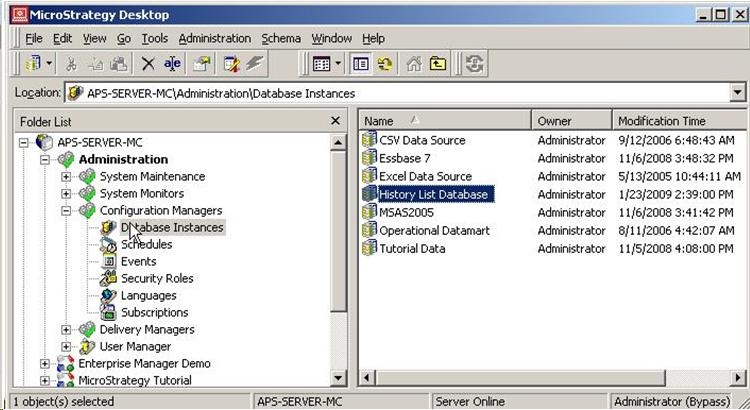750x410 pixels.
Task: Toggle the Folder List pane toolbar button
Action: coord(360,63)
